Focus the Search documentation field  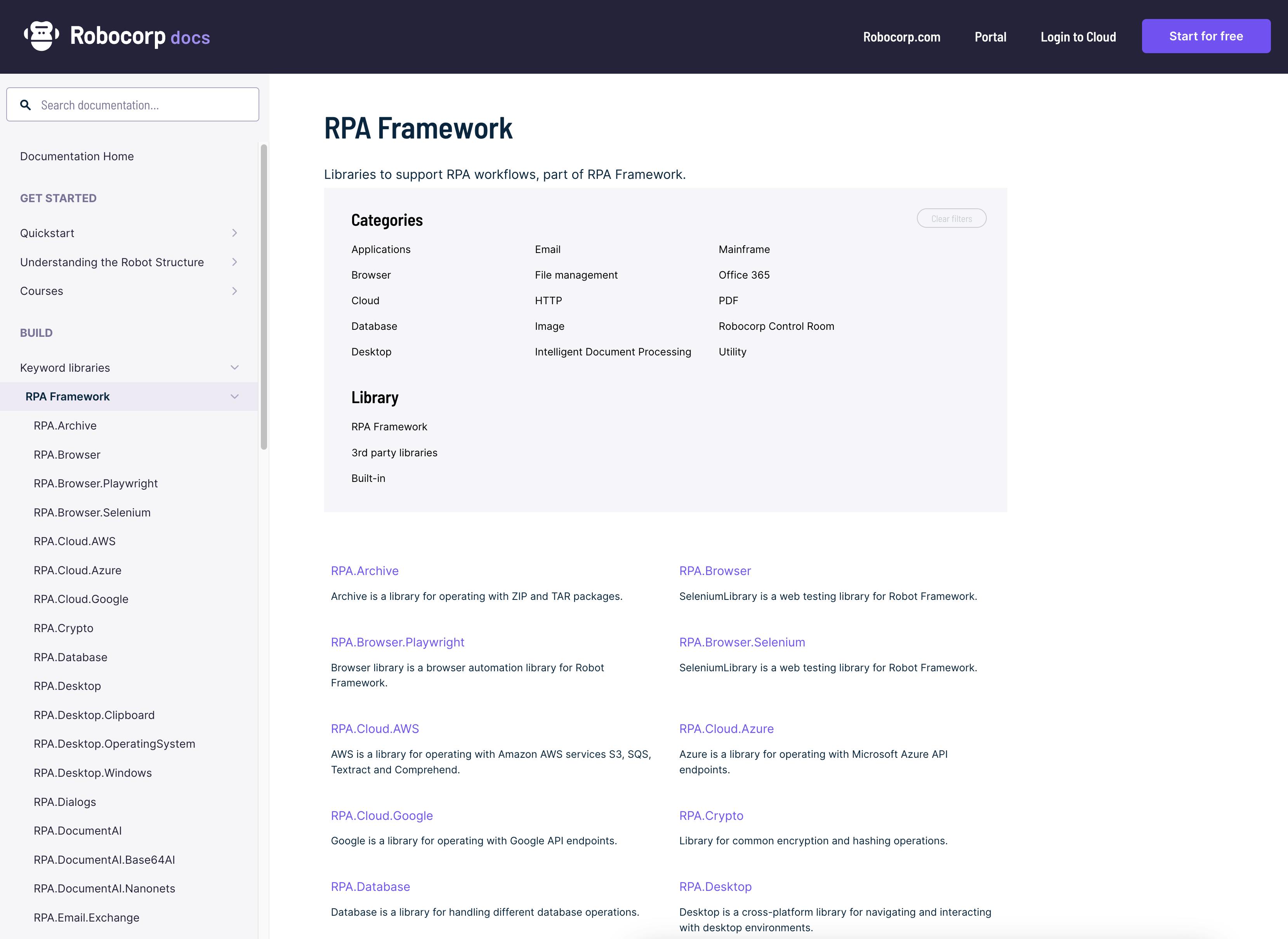[x=132, y=105]
